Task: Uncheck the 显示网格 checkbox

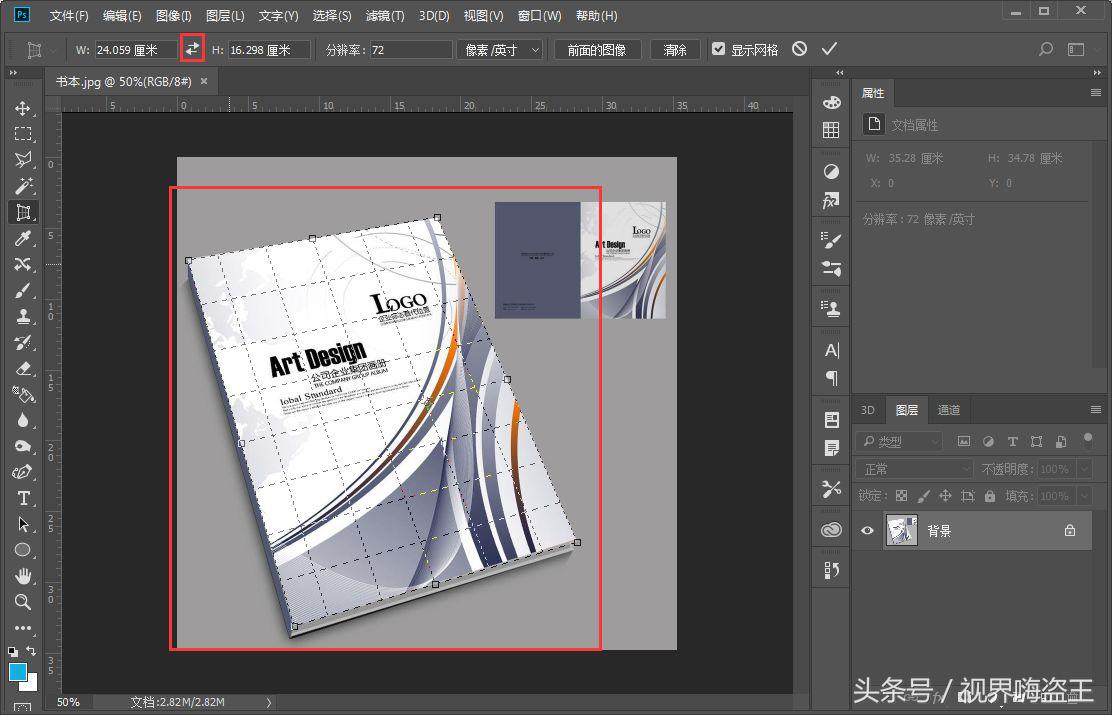Action: [718, 49]
